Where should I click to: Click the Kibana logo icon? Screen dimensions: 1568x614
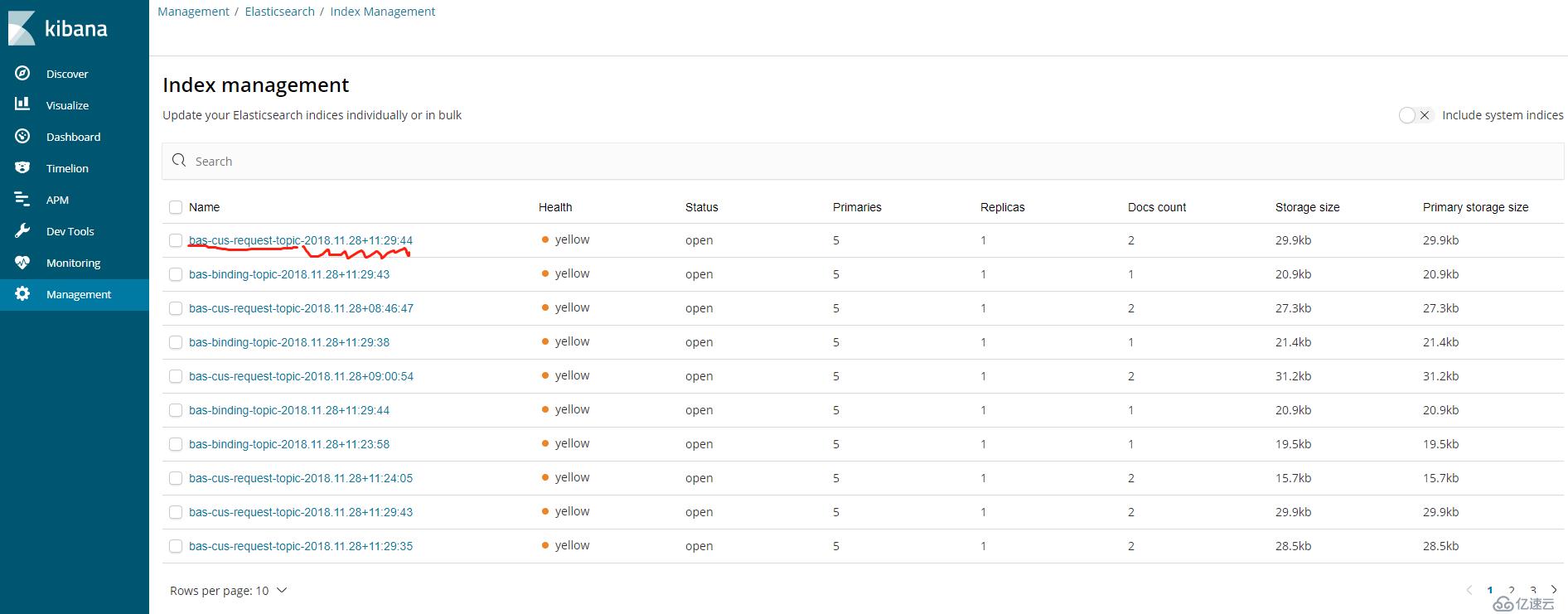pos(22,28)
